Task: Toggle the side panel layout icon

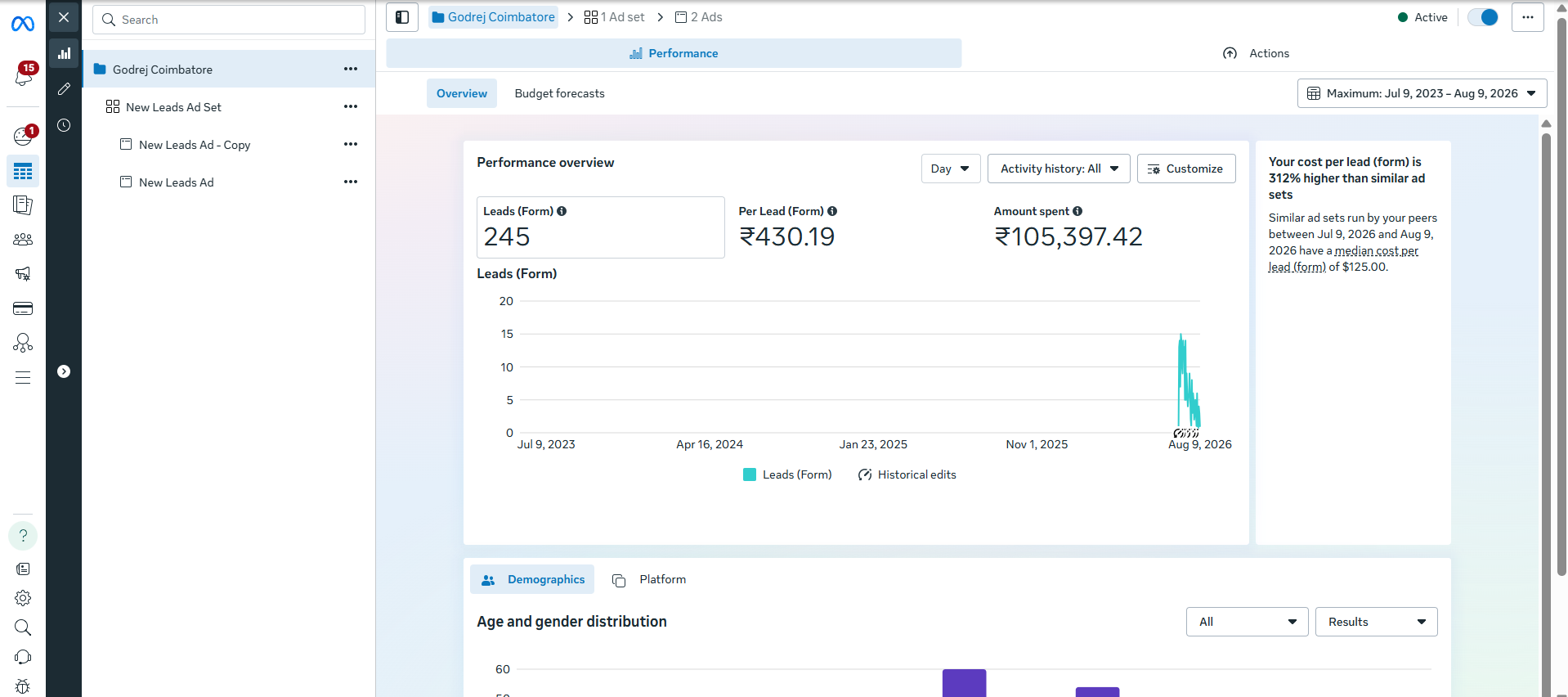Action: [x=402, y=17]
